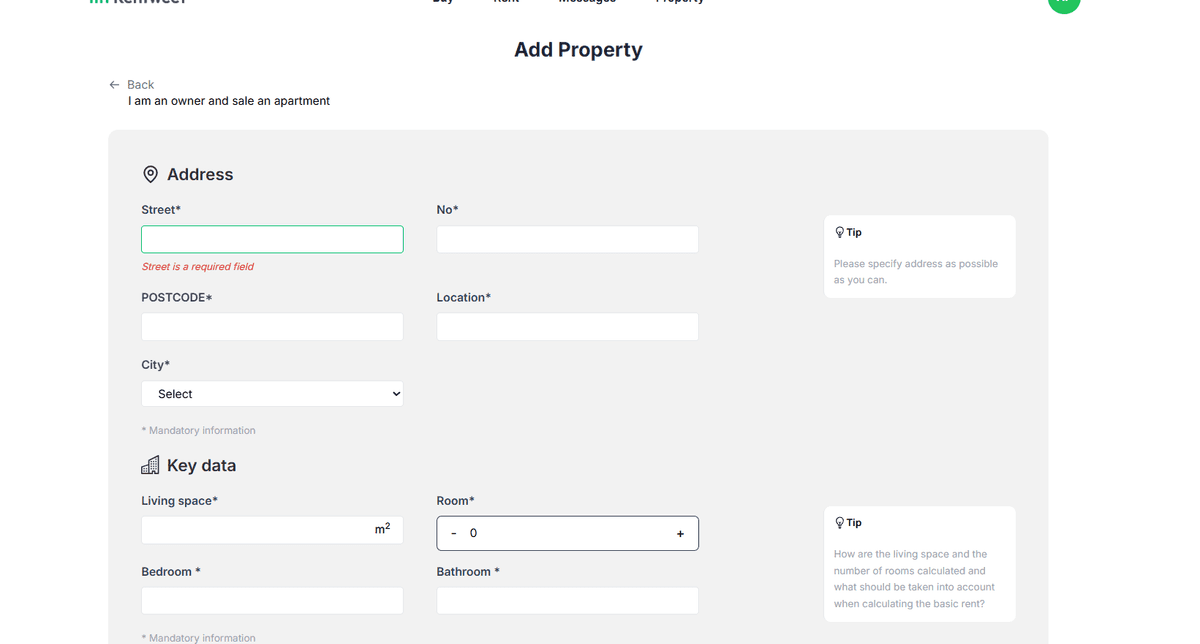Click the chevron on the City select box
This screenshot has height=644, width=1200.
point(394,393)
